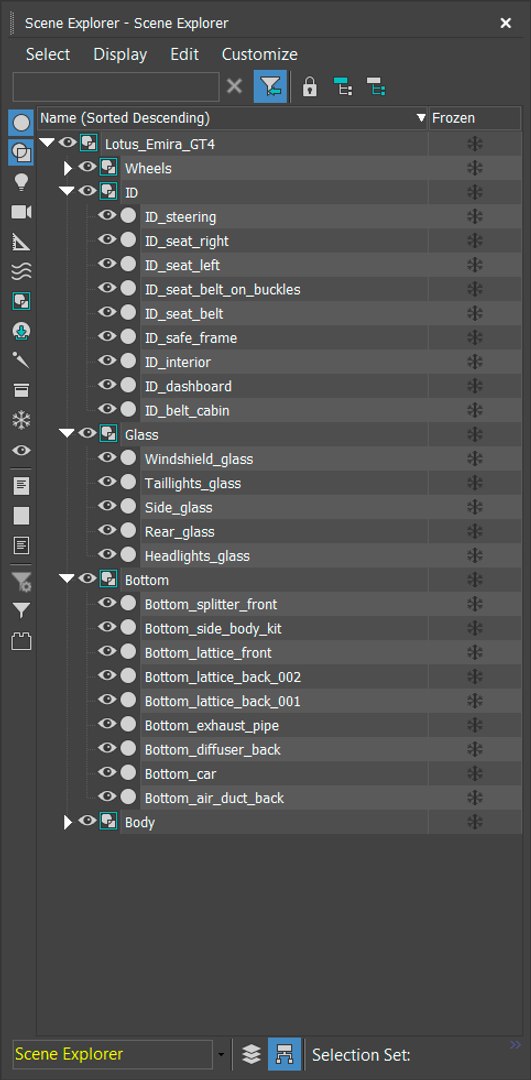Select ID_seat_belt_on_buckles row
Screen dimensions: 531x1080
tap(222, 289)
